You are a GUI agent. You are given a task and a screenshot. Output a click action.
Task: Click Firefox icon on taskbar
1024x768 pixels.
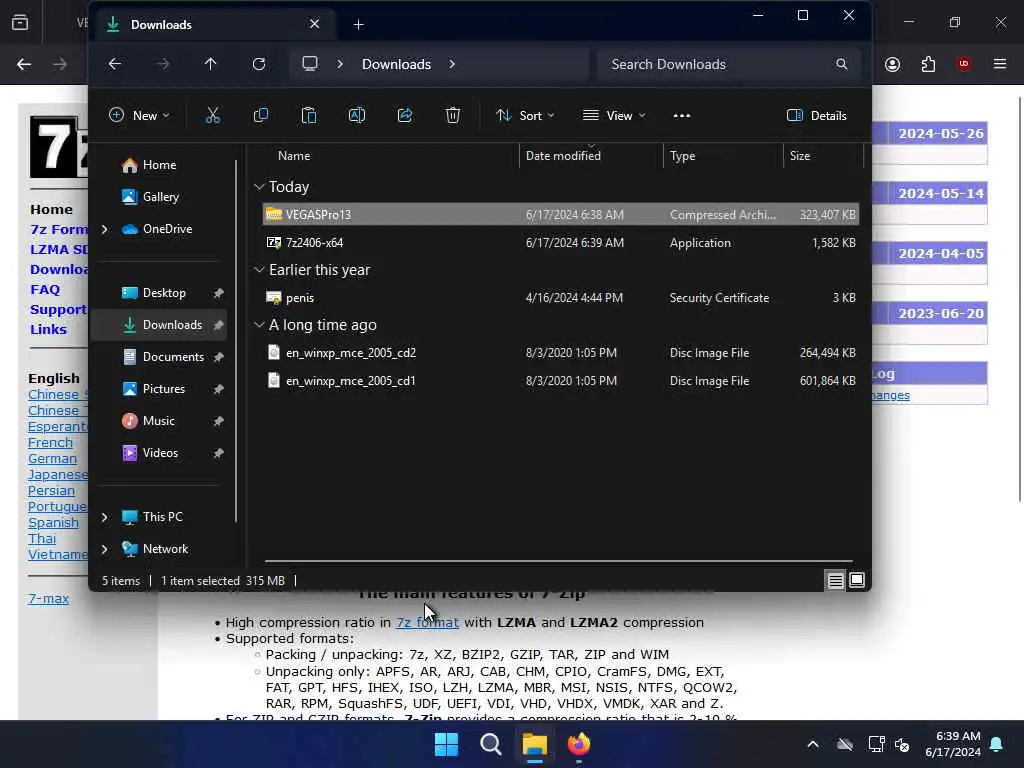click(x=579, y=744)
